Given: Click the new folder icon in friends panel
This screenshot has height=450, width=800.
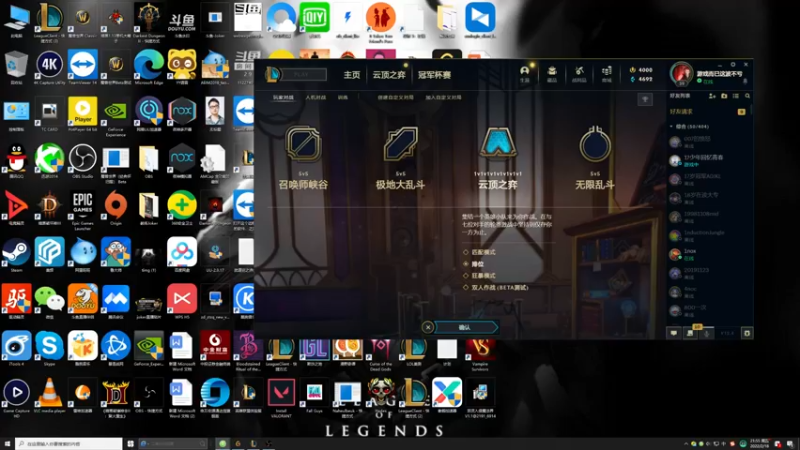Looking at the screenshot, I should click(x=724, y=96).
